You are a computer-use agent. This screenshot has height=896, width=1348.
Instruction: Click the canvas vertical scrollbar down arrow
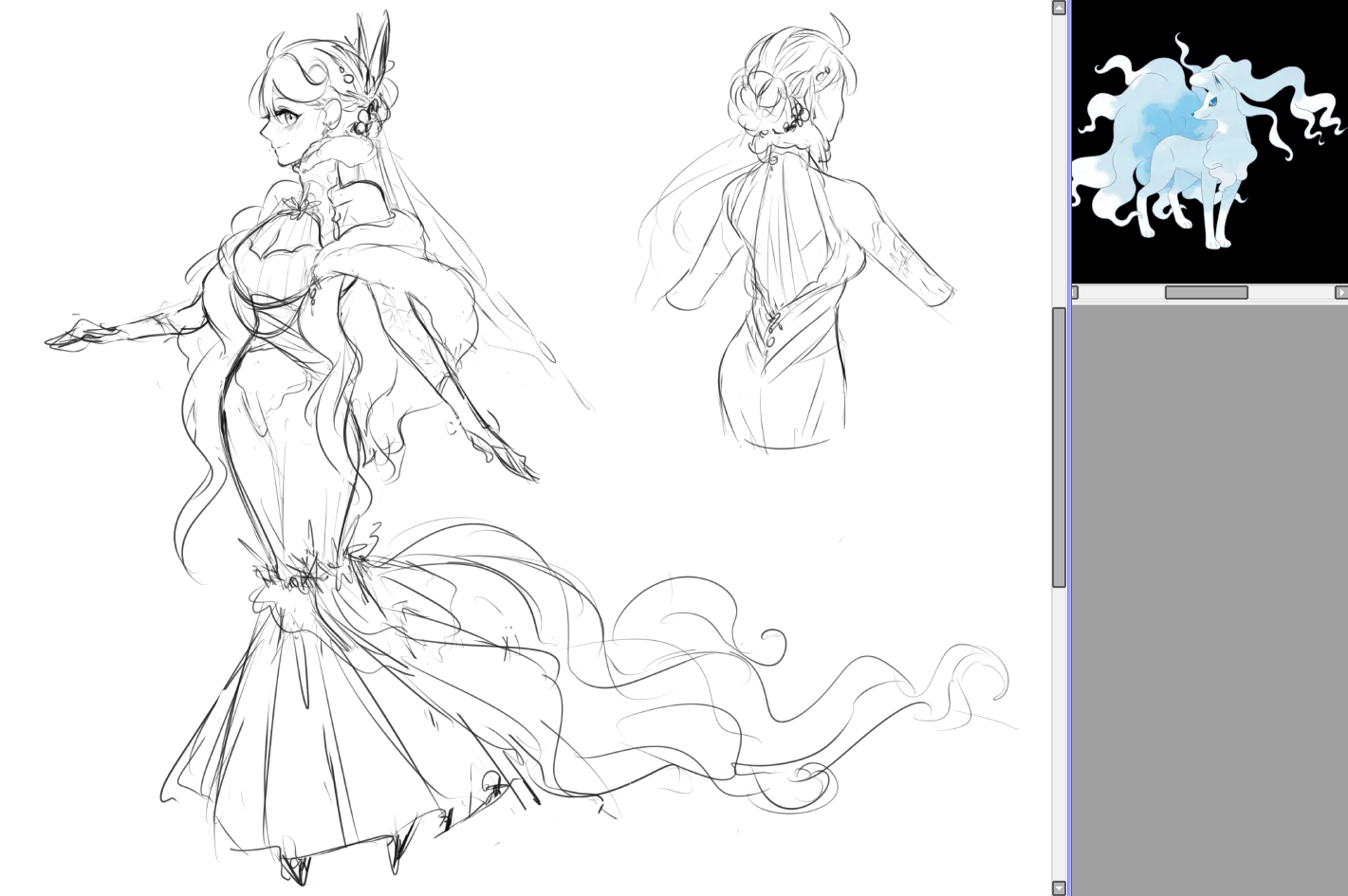click(x=1059, y=888)
